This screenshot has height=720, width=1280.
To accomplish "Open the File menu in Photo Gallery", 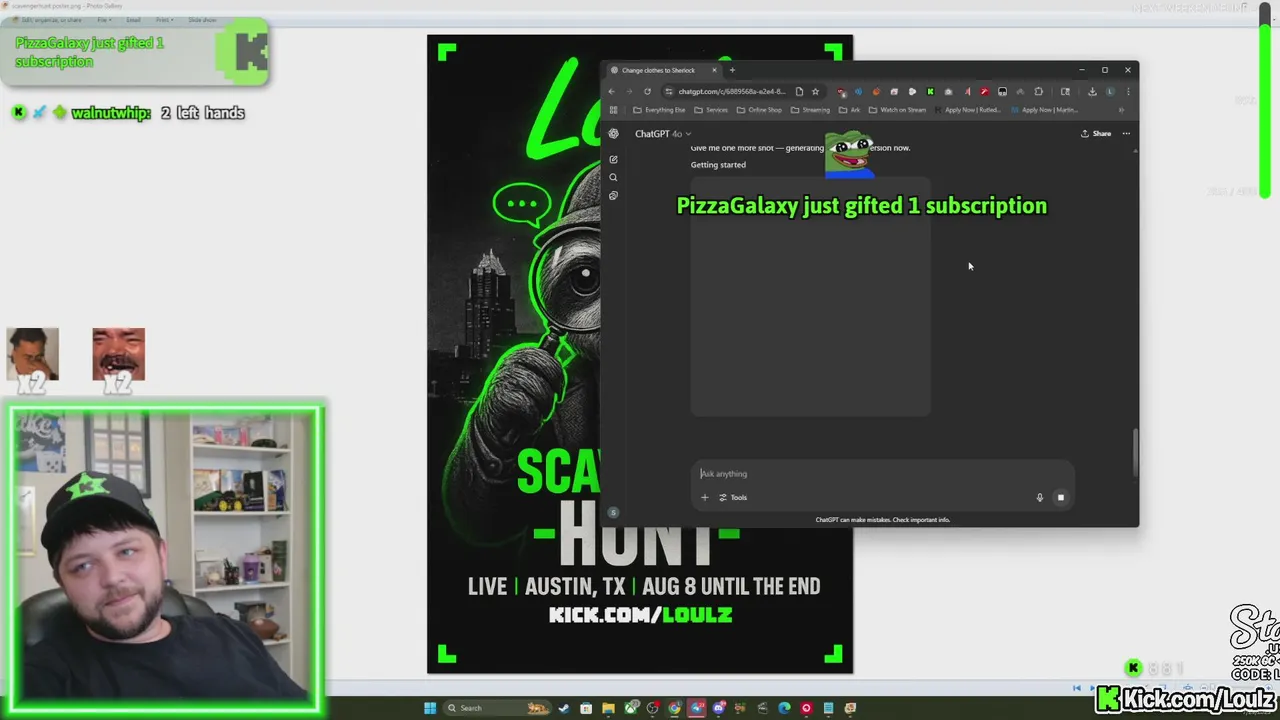I will tap(104, 20).
